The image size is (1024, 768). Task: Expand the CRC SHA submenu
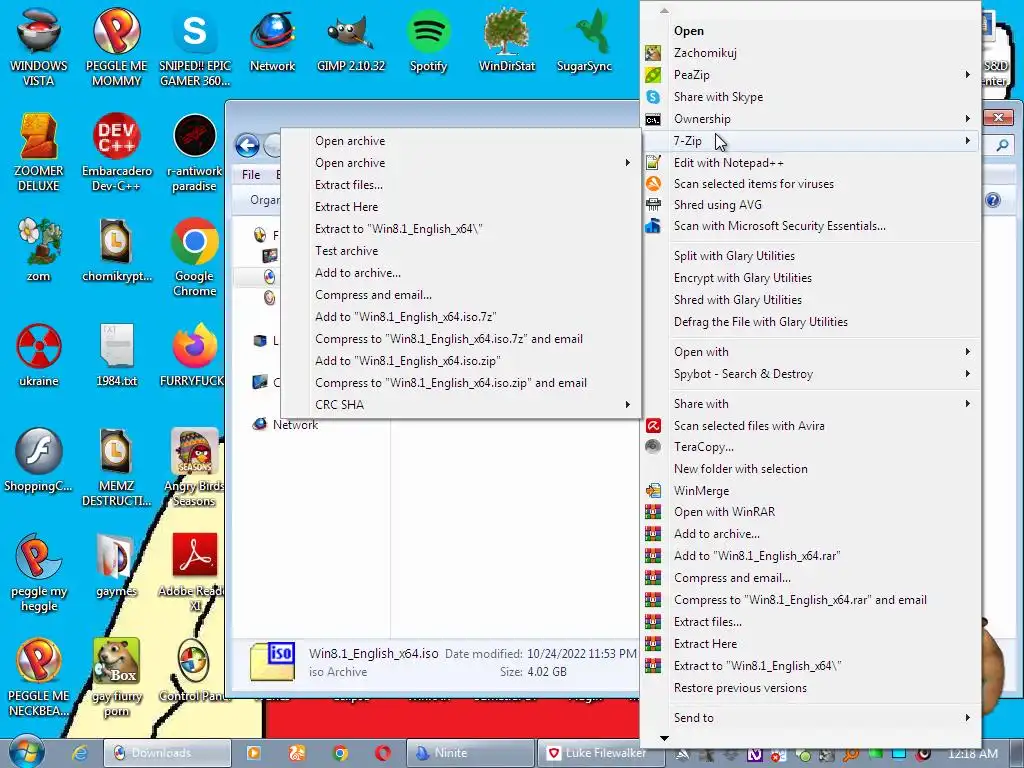pos(628,404)
